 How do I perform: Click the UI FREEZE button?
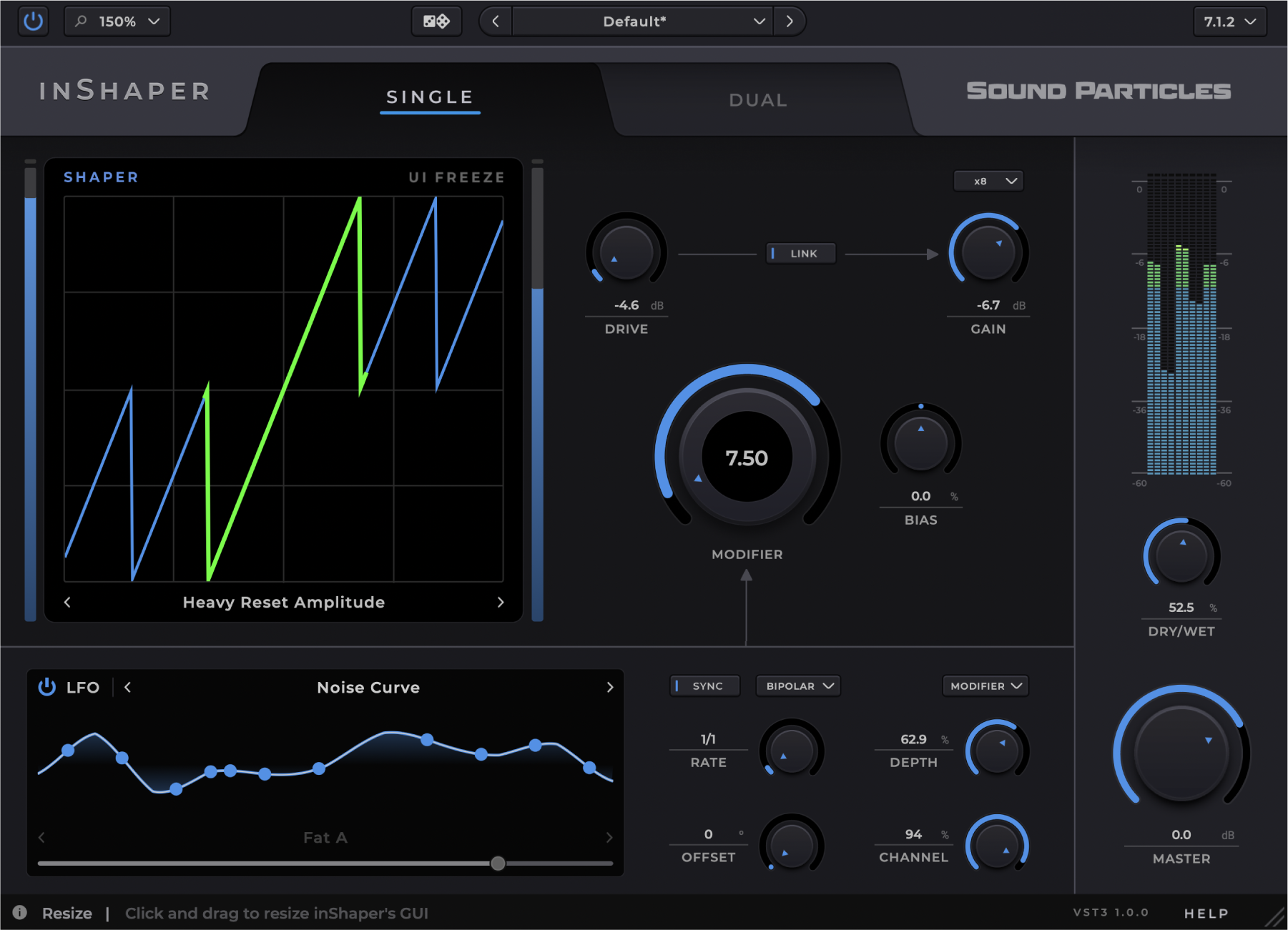click(x=456, y=177)
